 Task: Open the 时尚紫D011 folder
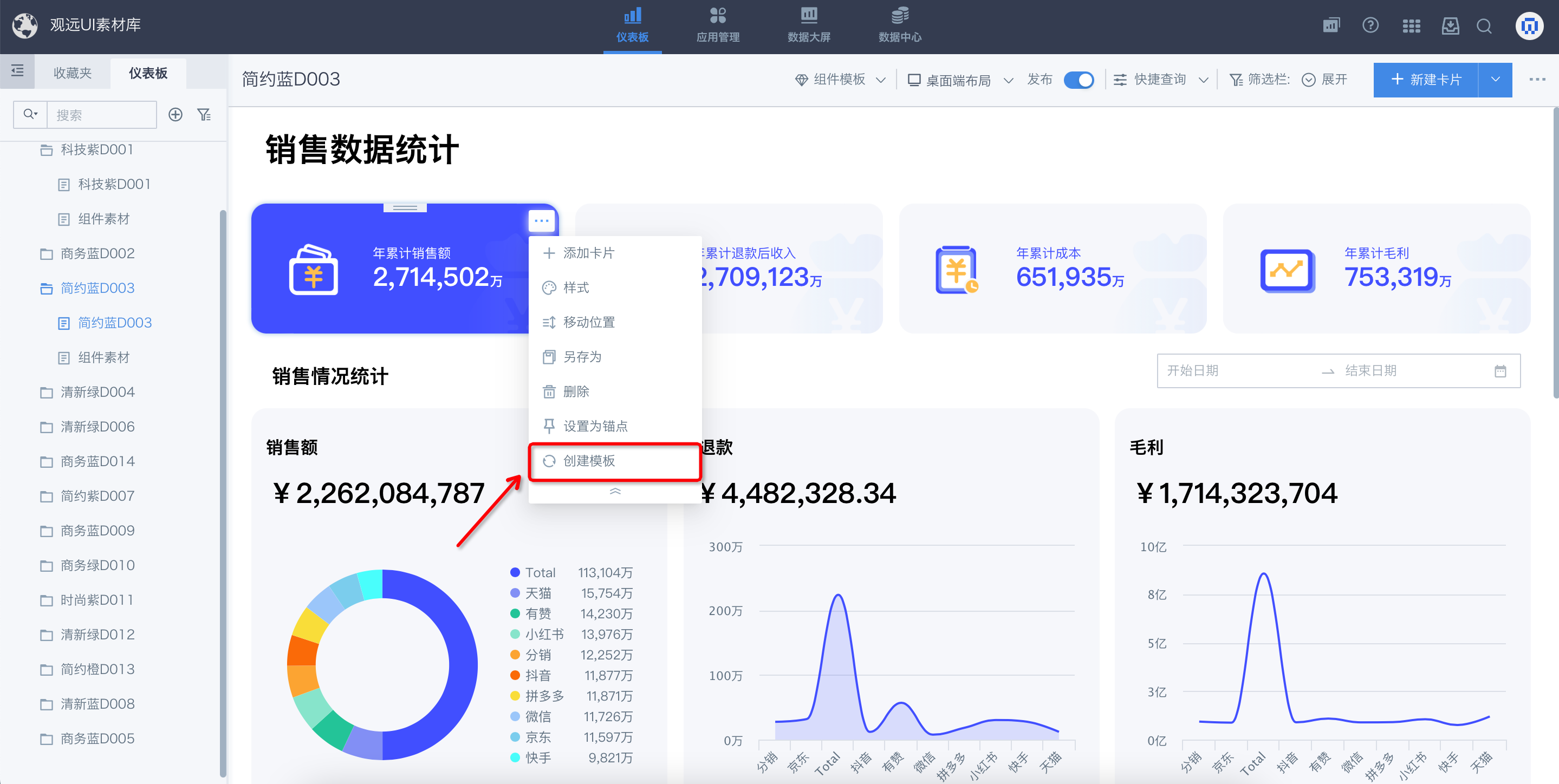tap(87, 600)
